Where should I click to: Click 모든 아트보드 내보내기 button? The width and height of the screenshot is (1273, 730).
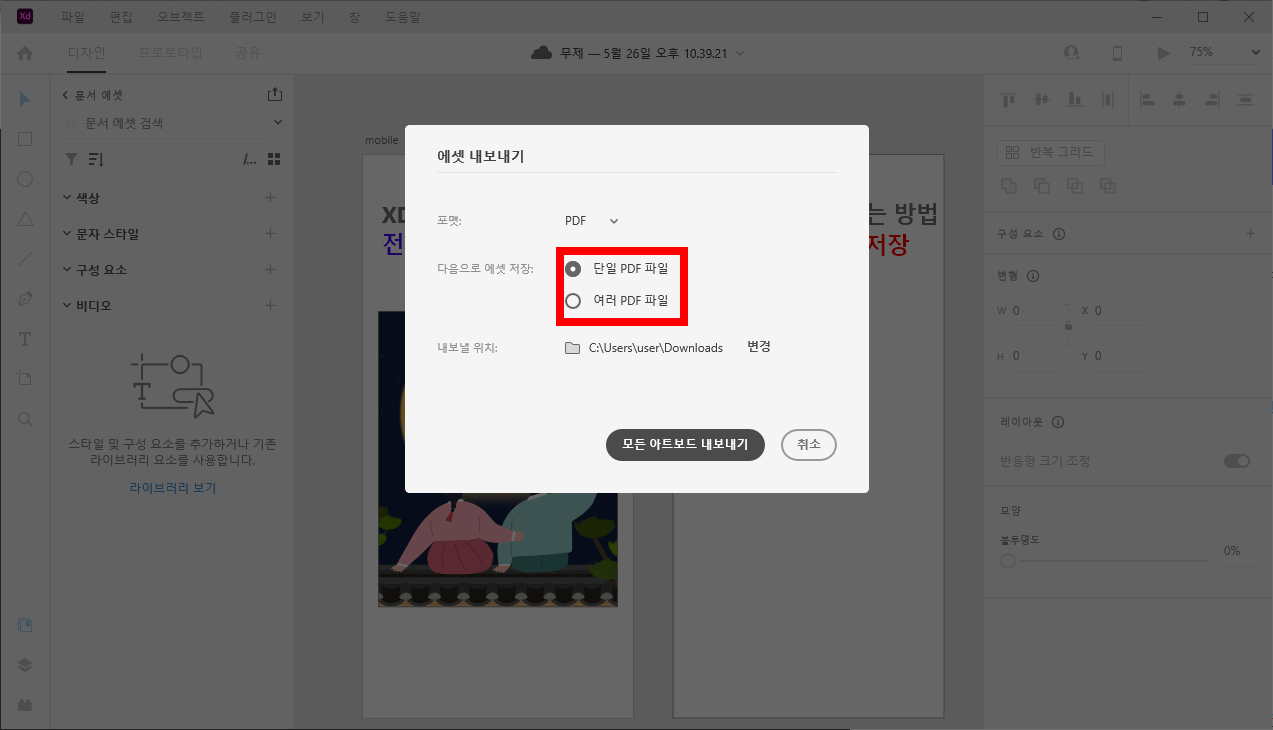point(685,445)
